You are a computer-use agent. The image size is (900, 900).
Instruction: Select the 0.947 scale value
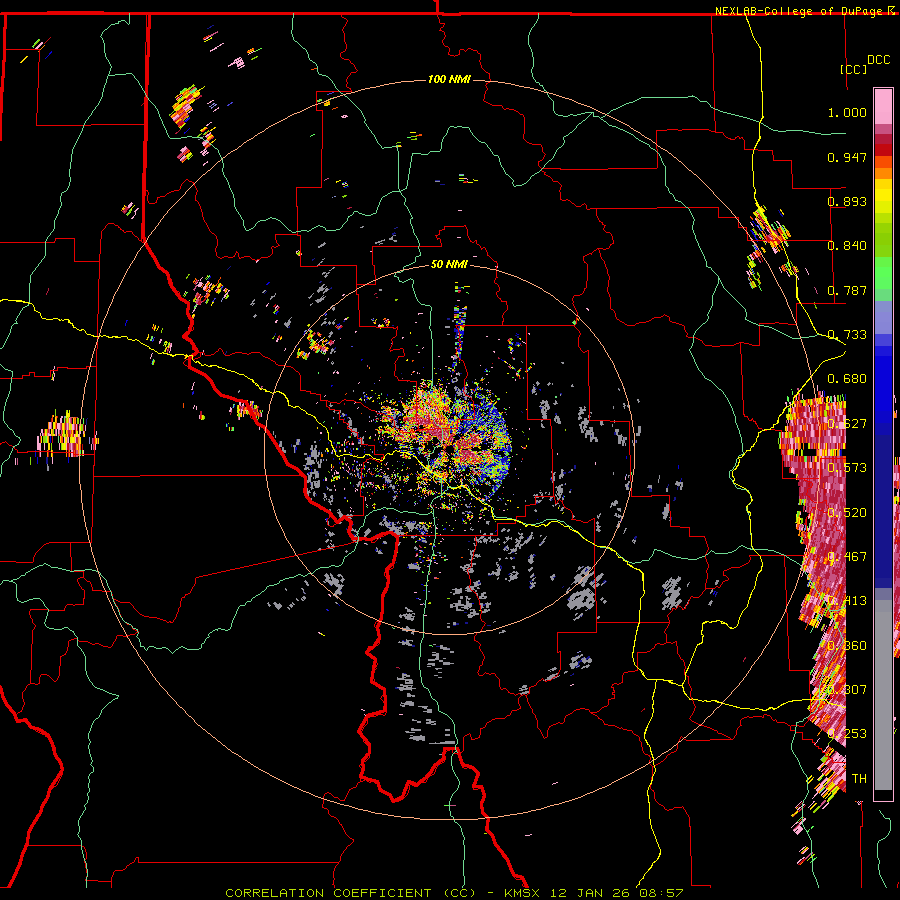pyautogui.click(x=847, y=157)
